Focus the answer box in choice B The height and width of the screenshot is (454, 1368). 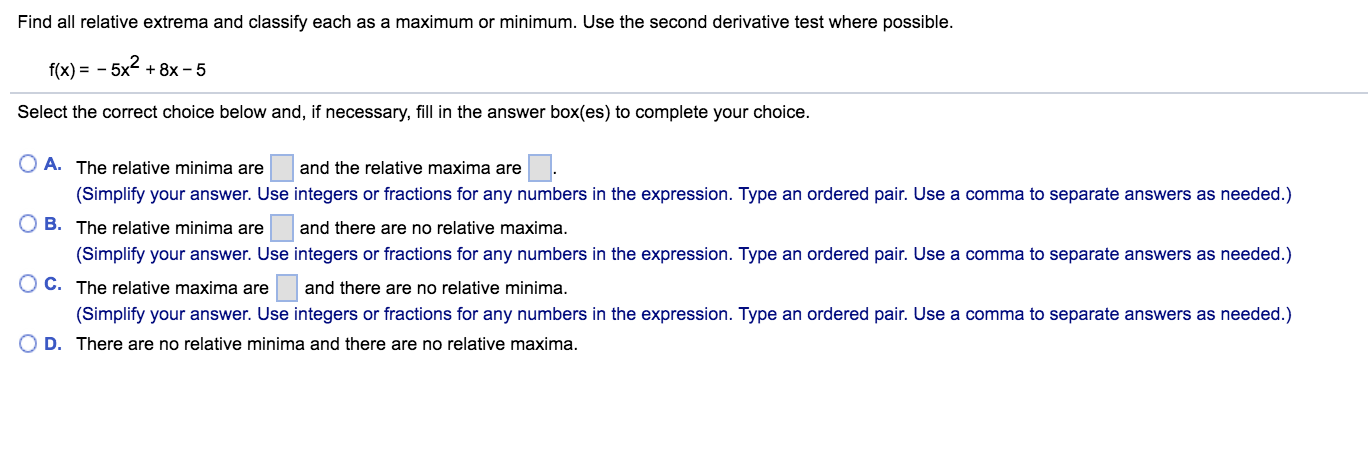click(x=282, y=227)
